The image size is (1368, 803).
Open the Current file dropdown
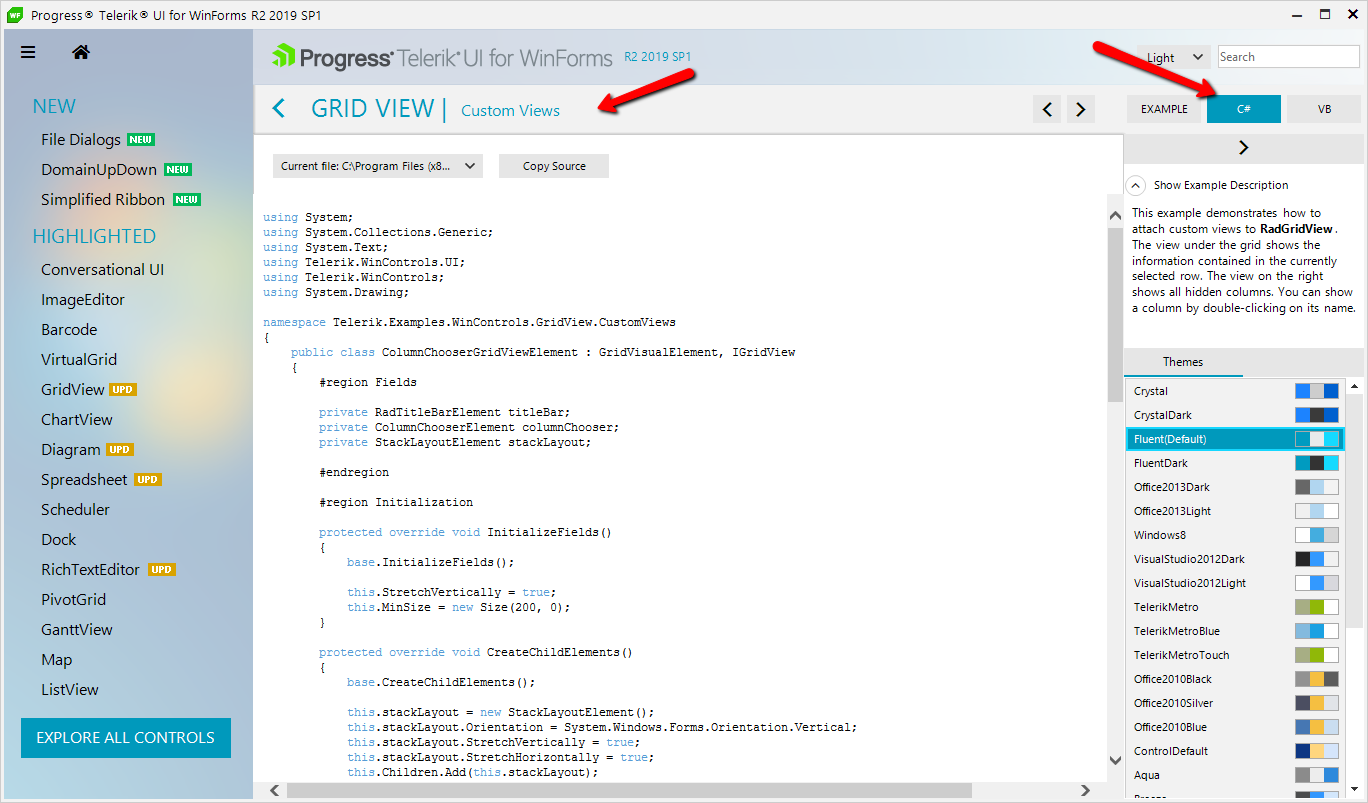[378, 166]
